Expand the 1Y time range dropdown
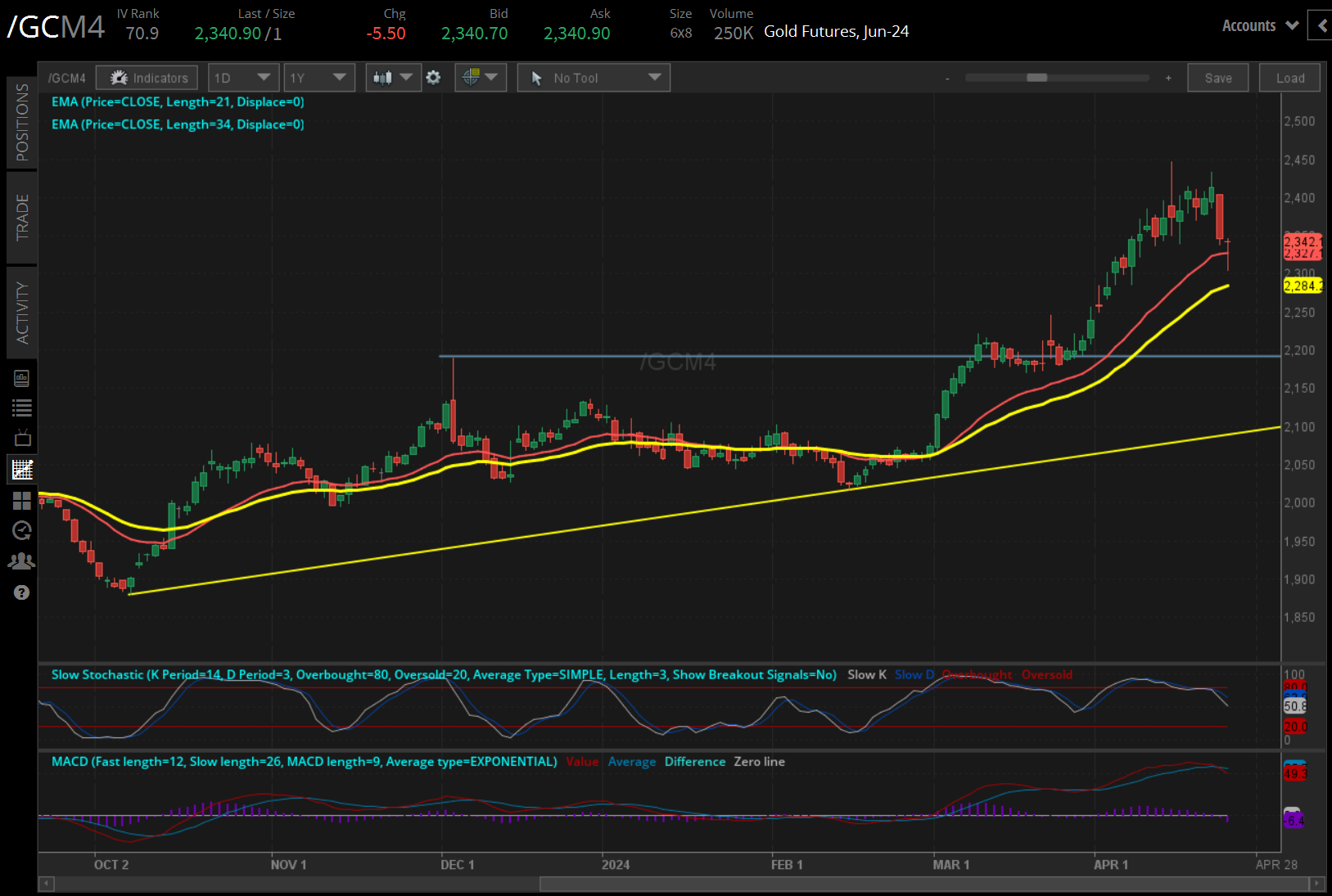Viewport: 1332px width, 896px height. [x=318, y=78]
